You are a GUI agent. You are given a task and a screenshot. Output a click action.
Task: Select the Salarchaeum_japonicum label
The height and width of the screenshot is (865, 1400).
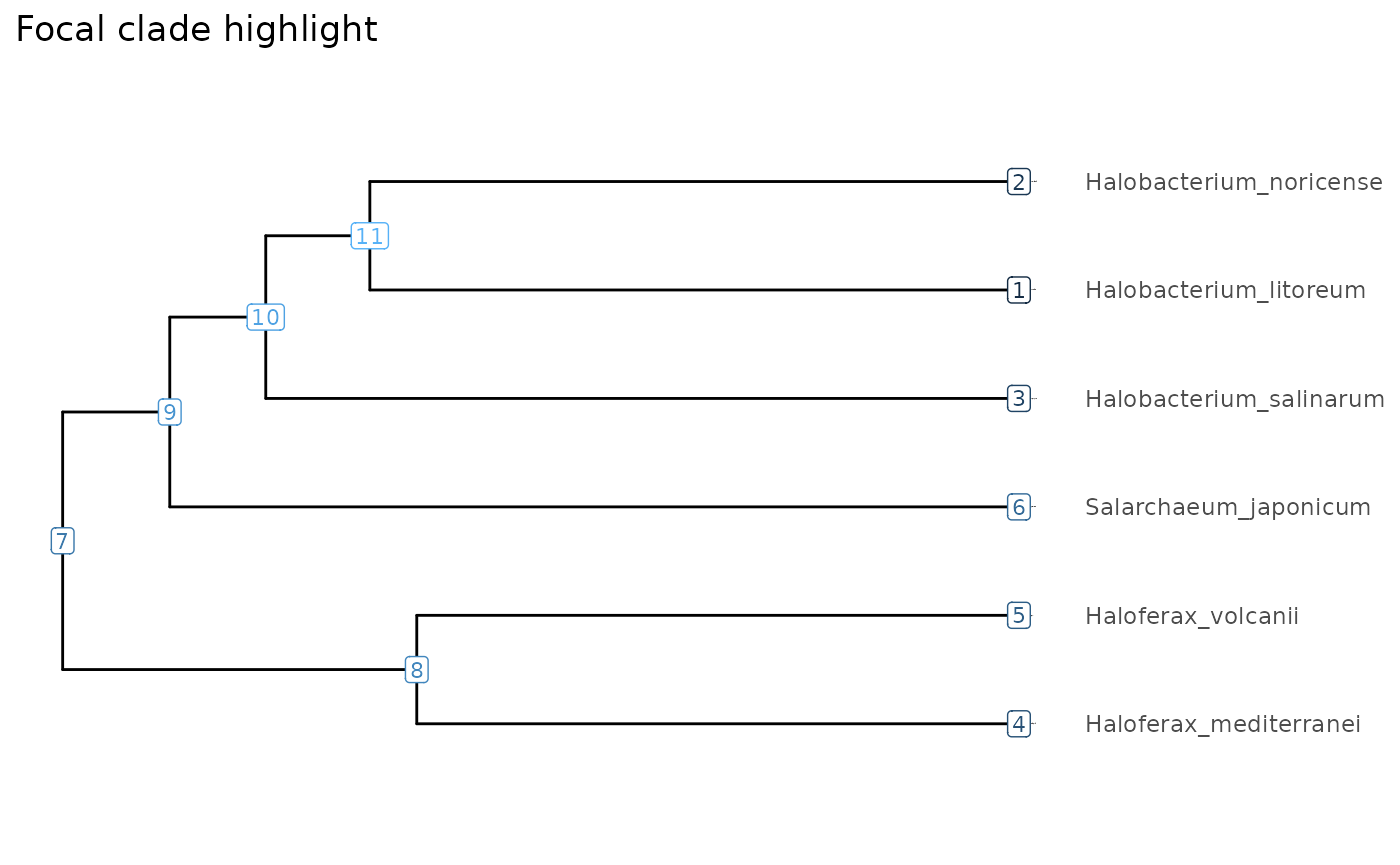1228,507
